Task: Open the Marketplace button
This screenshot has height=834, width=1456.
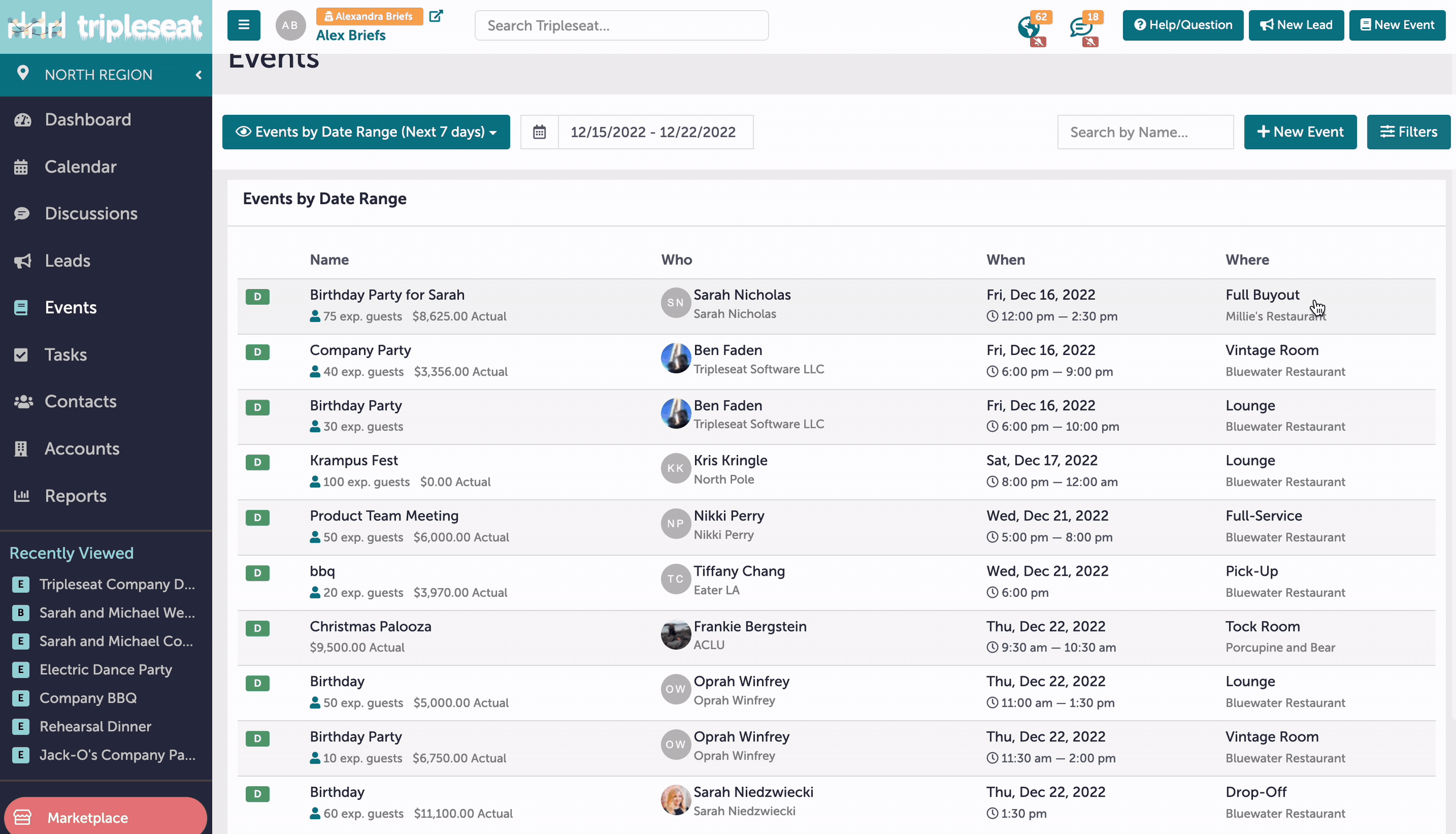Action: pos(105,817)
